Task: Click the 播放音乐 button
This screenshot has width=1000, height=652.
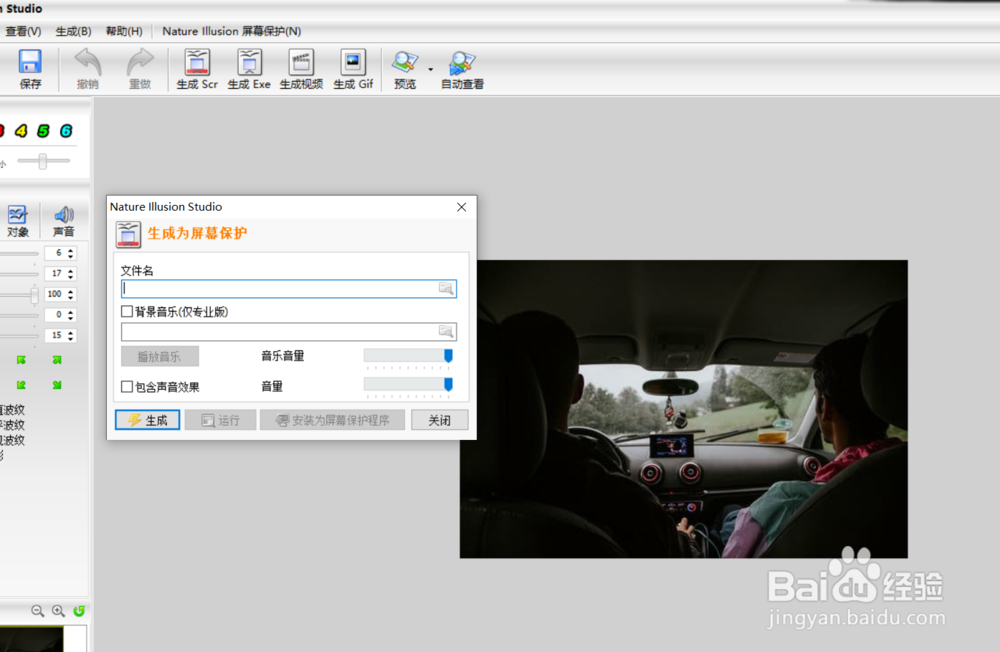Action: pyautogui.click(x=159, y=356)
